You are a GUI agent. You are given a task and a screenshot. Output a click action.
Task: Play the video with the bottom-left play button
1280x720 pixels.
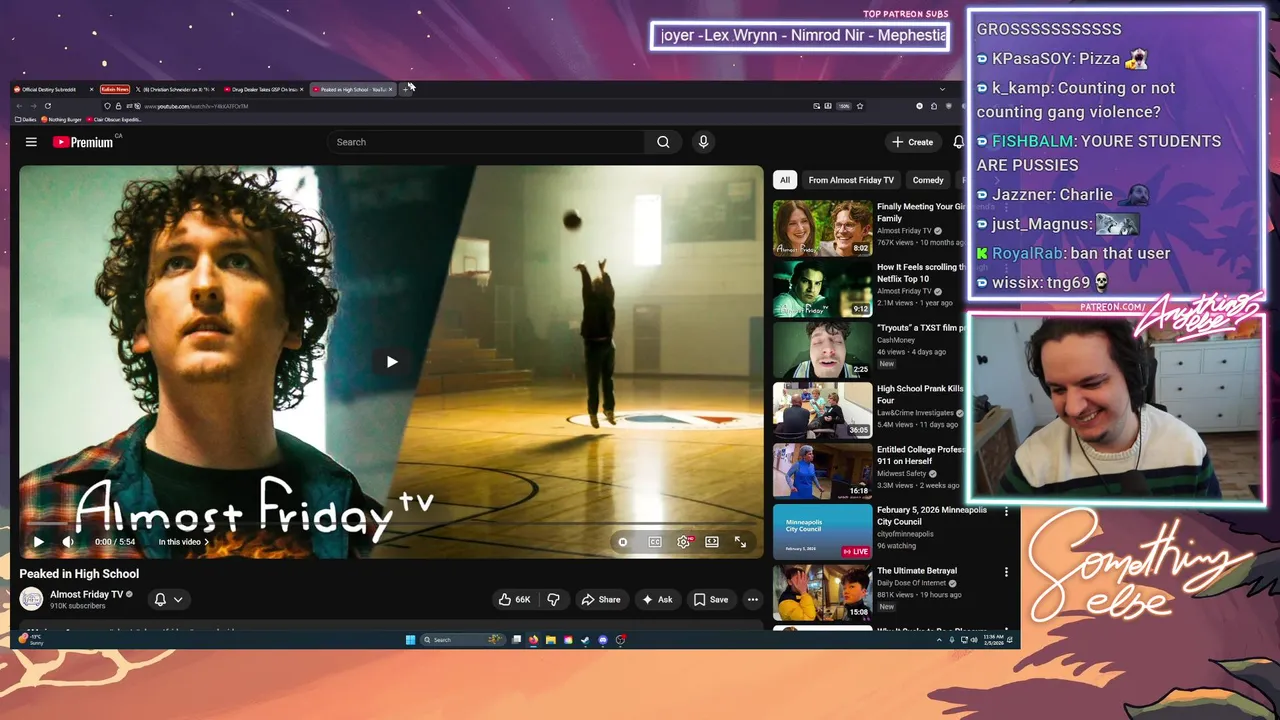38,542
